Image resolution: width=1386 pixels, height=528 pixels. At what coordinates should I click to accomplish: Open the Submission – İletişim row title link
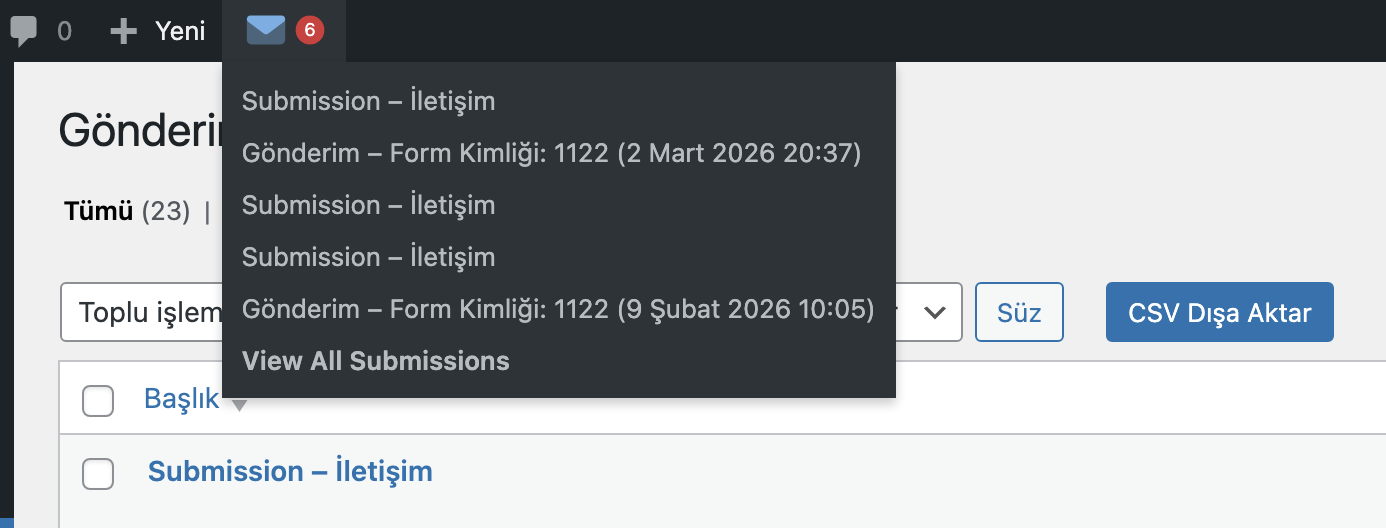pyautogui.click(x=290, y=471)
